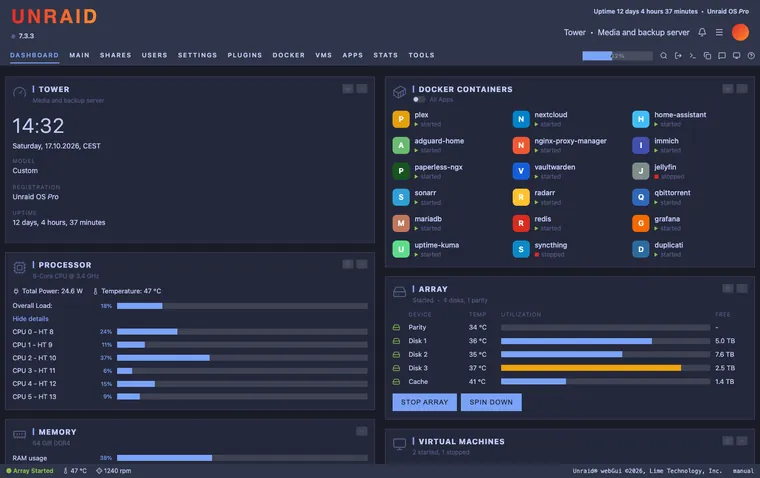
Task: Click the nextcloud container icon
Action: coord(521,119)
